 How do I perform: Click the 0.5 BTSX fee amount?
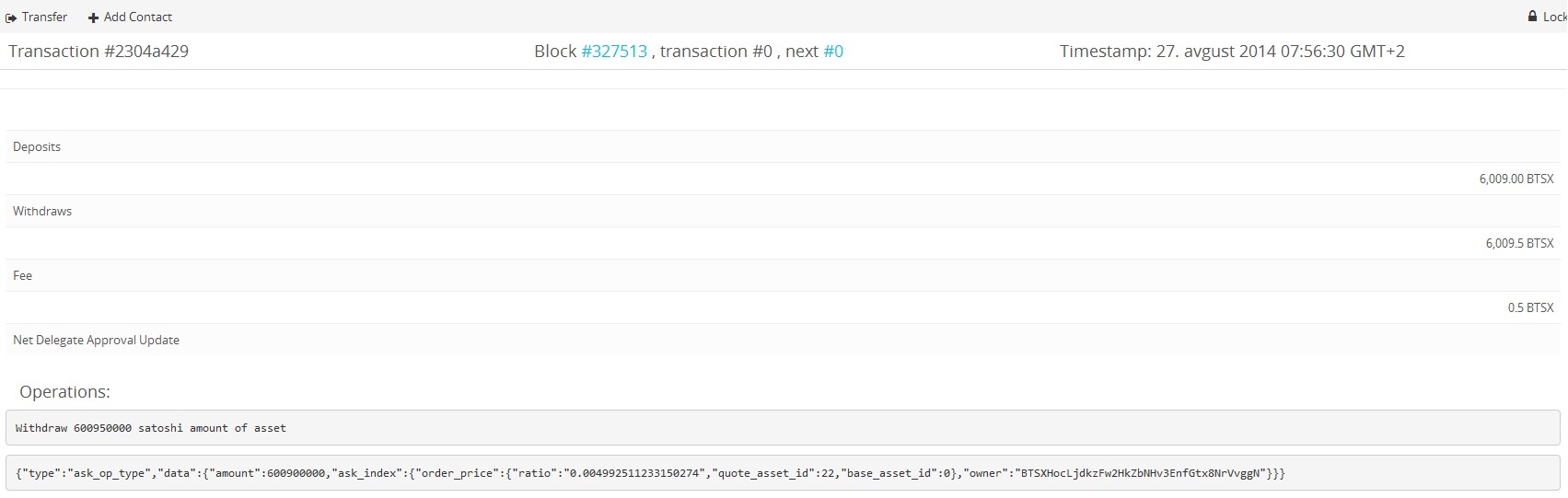coord(1530,307)
